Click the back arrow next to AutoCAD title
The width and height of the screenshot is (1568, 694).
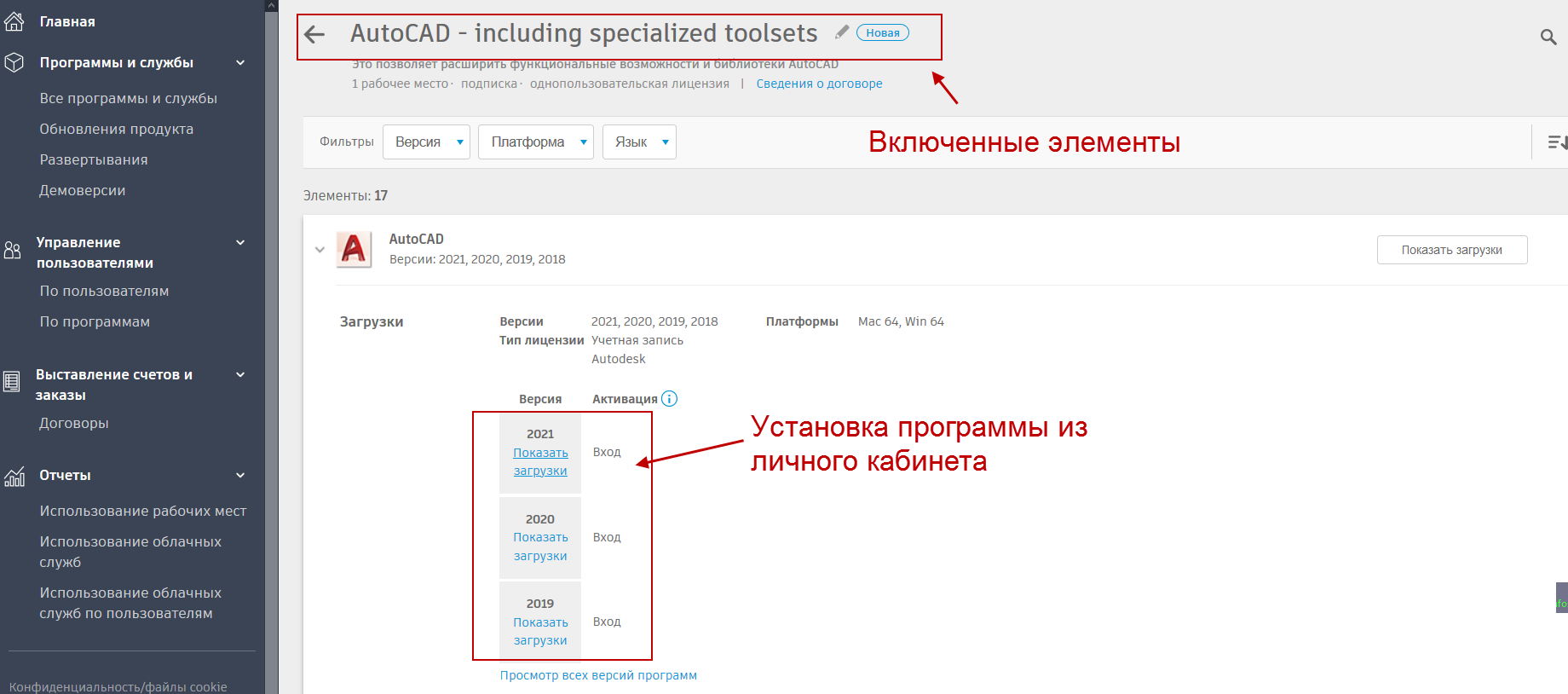[315, 35]
